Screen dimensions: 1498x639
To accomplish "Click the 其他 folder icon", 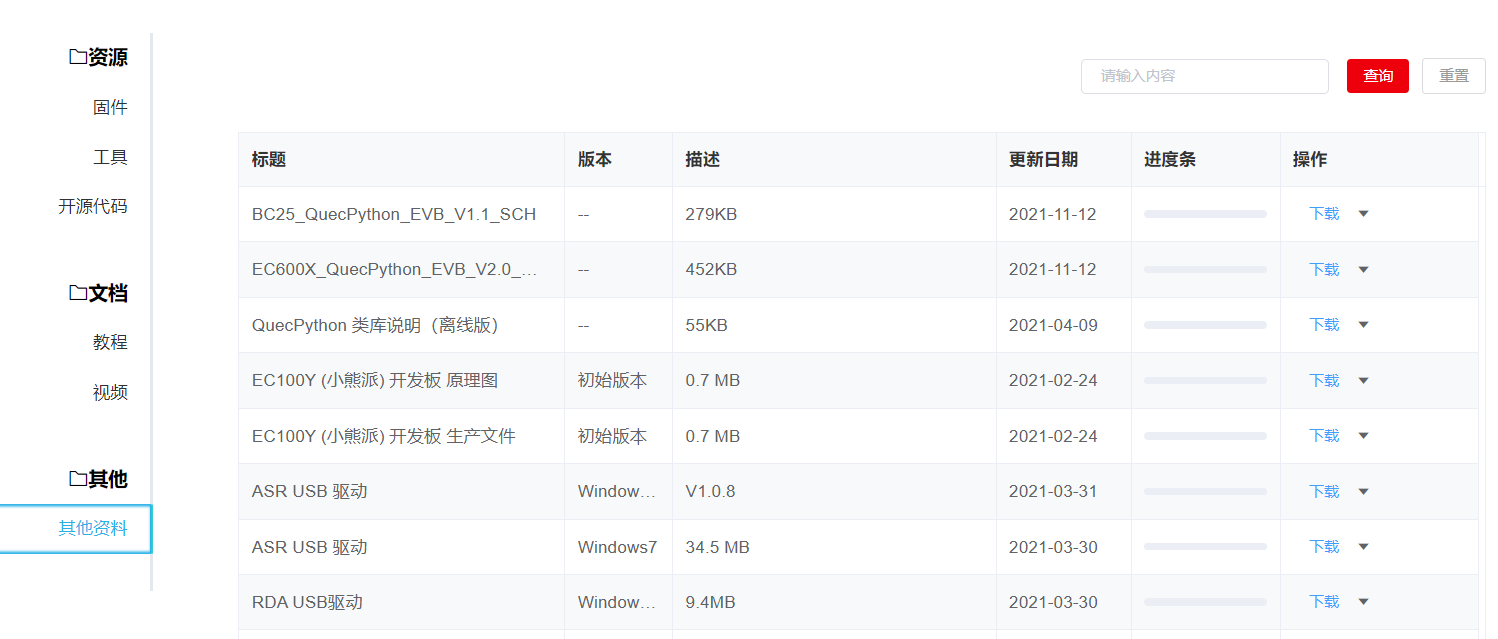I will point(78,479).
